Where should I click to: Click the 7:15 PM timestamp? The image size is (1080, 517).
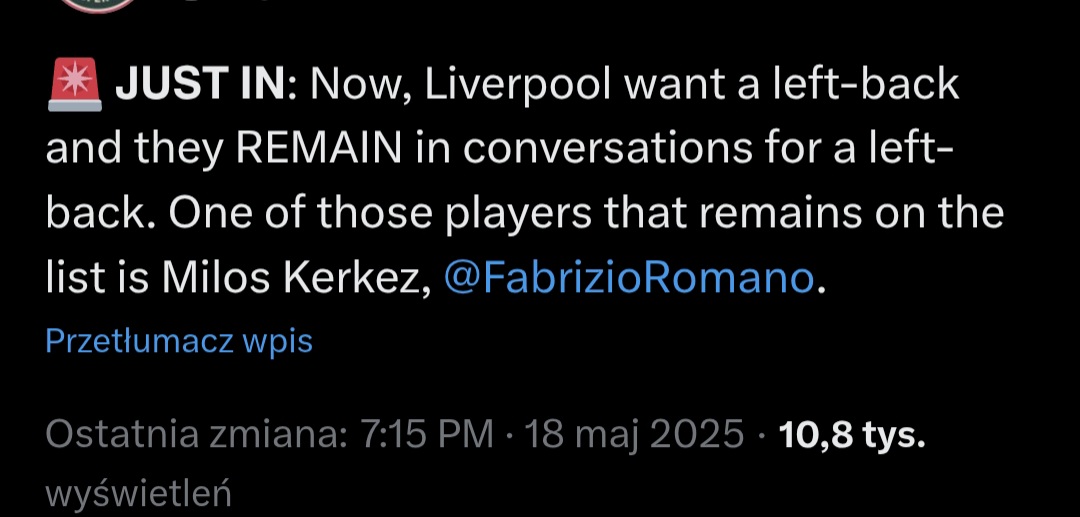[x=424, y=435]
